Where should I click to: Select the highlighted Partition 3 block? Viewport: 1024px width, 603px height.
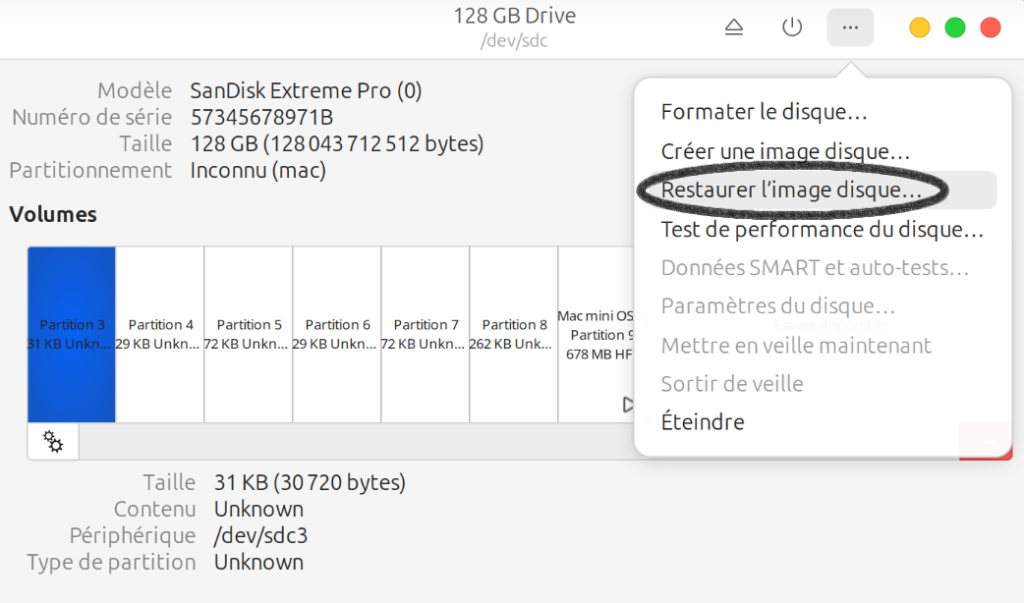click(x=72, y=334)
